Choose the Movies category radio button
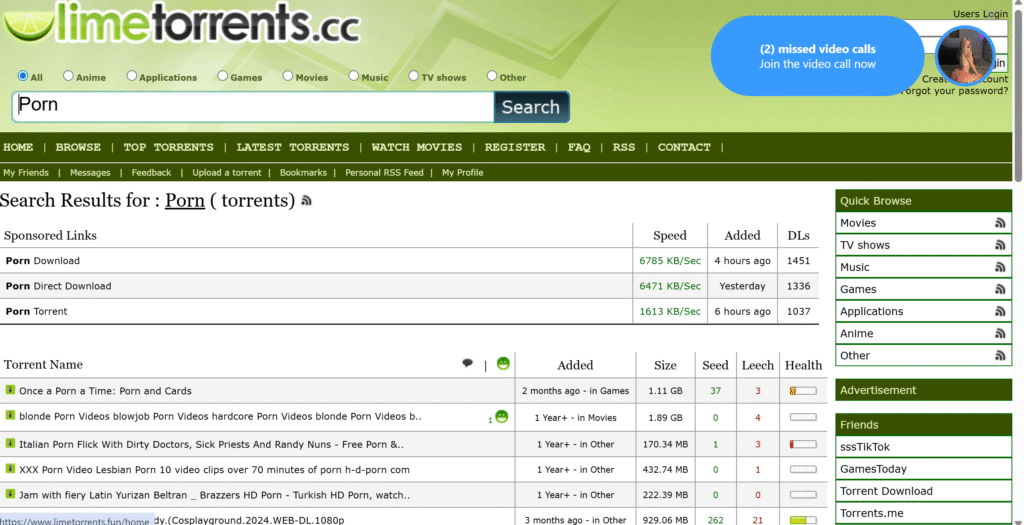Screen dimensions: 1024x525 click(x=288, y=76)
